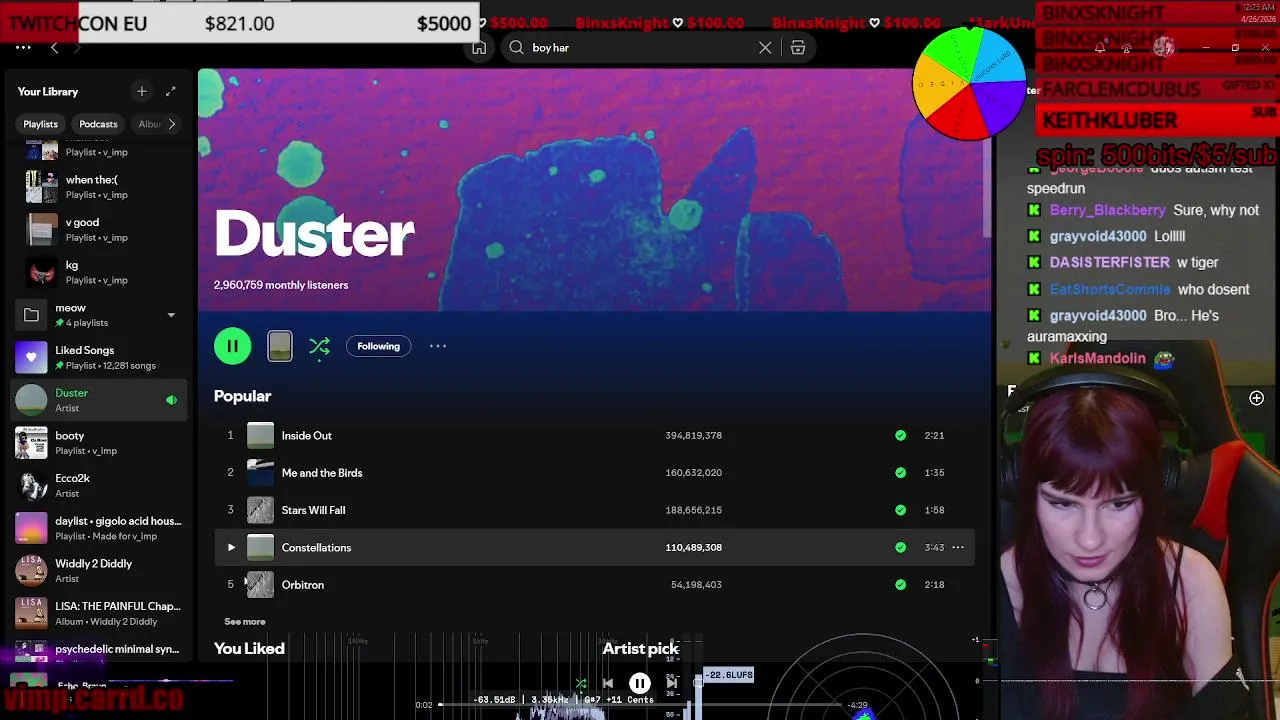1280x720 pixels.
Task: Clear the search field text
Action: 765,47
